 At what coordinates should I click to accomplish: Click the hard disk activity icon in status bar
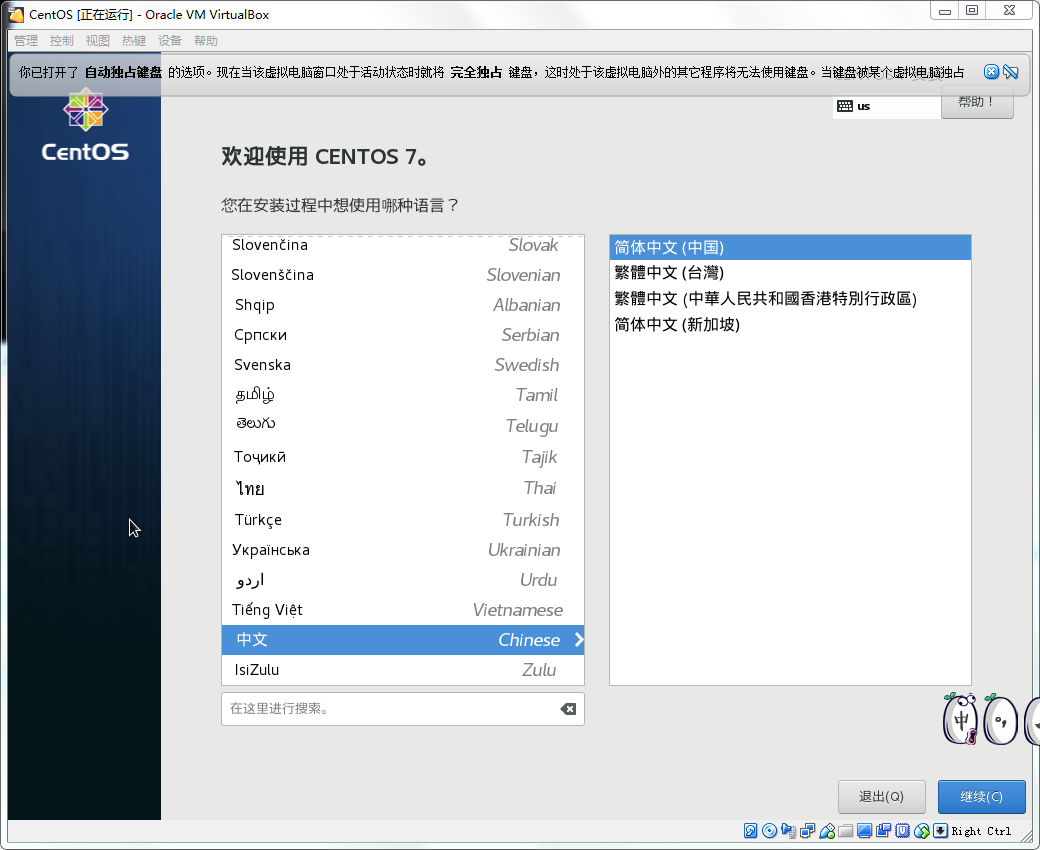point(750,831)
